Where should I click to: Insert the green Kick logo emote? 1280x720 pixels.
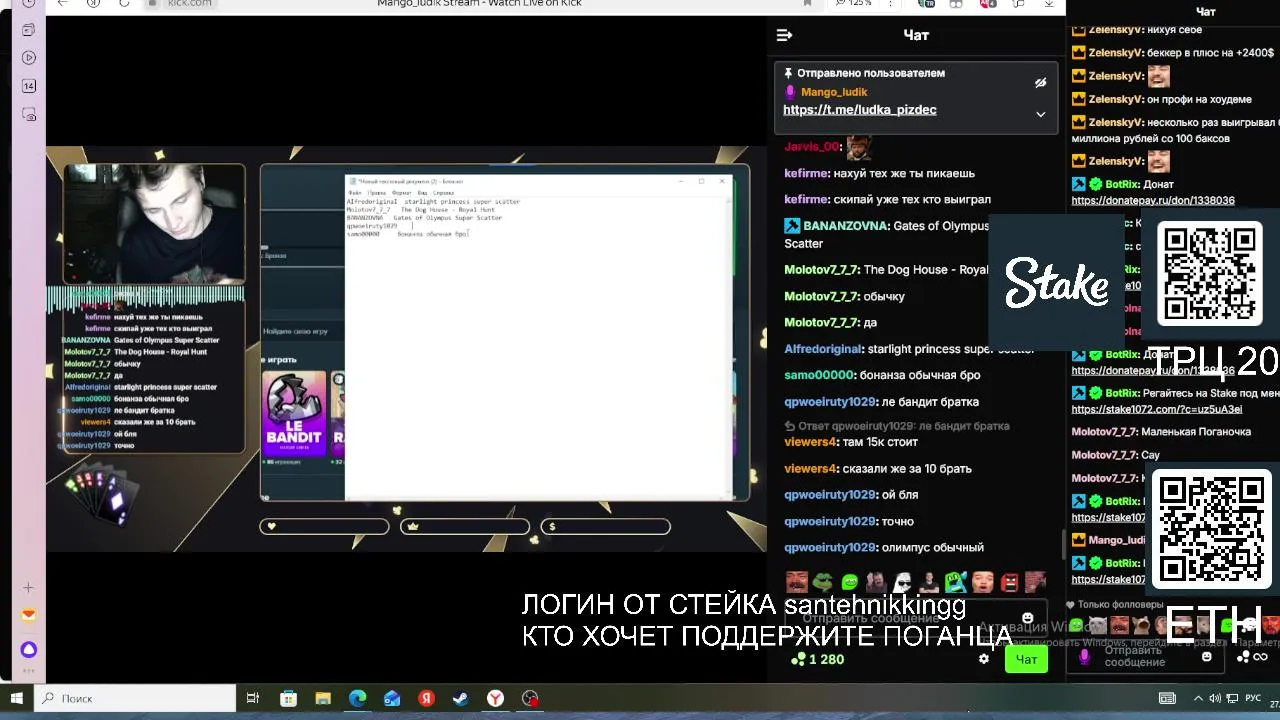(850, 582)
